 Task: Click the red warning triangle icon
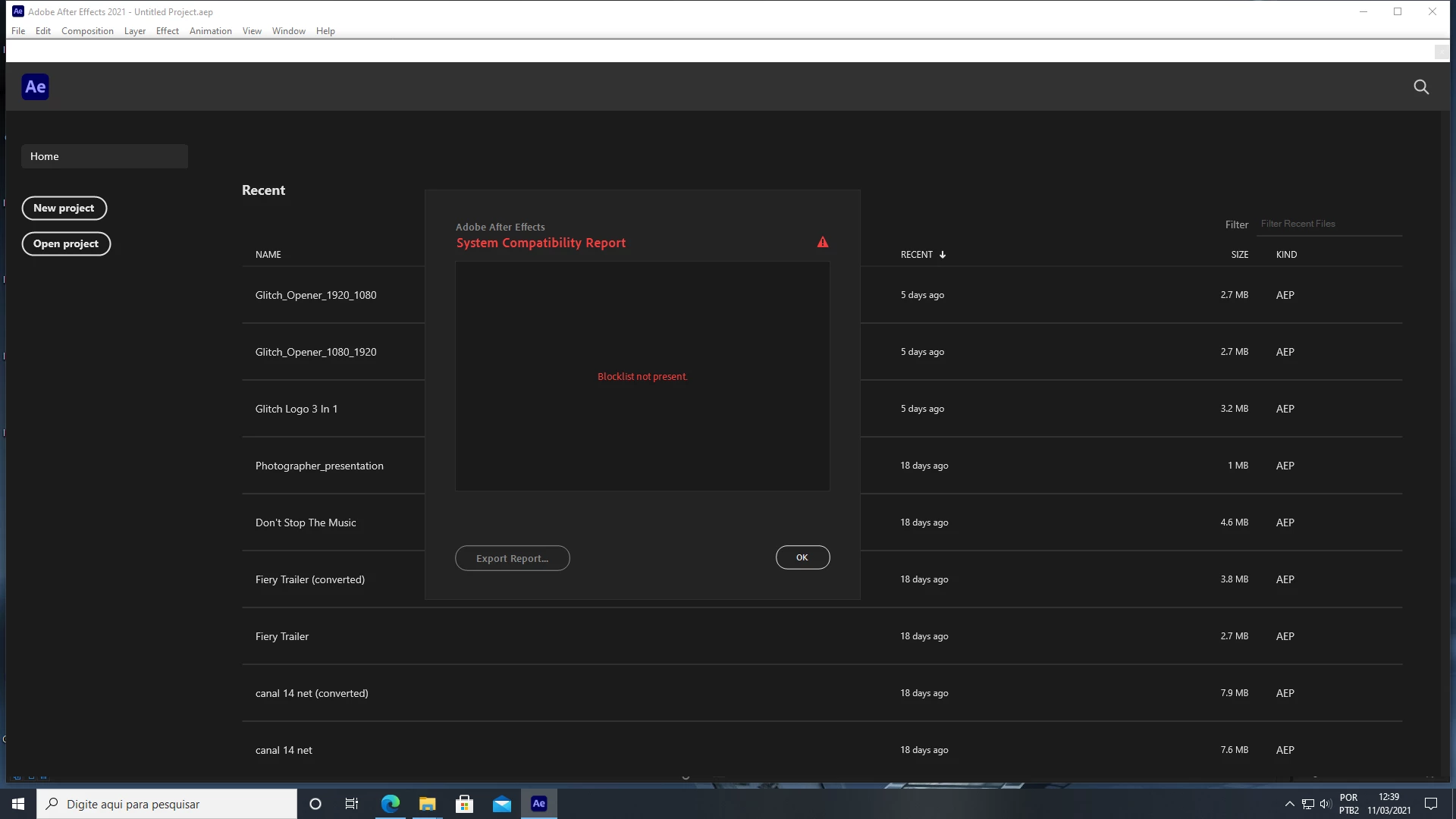pos(823,243)
